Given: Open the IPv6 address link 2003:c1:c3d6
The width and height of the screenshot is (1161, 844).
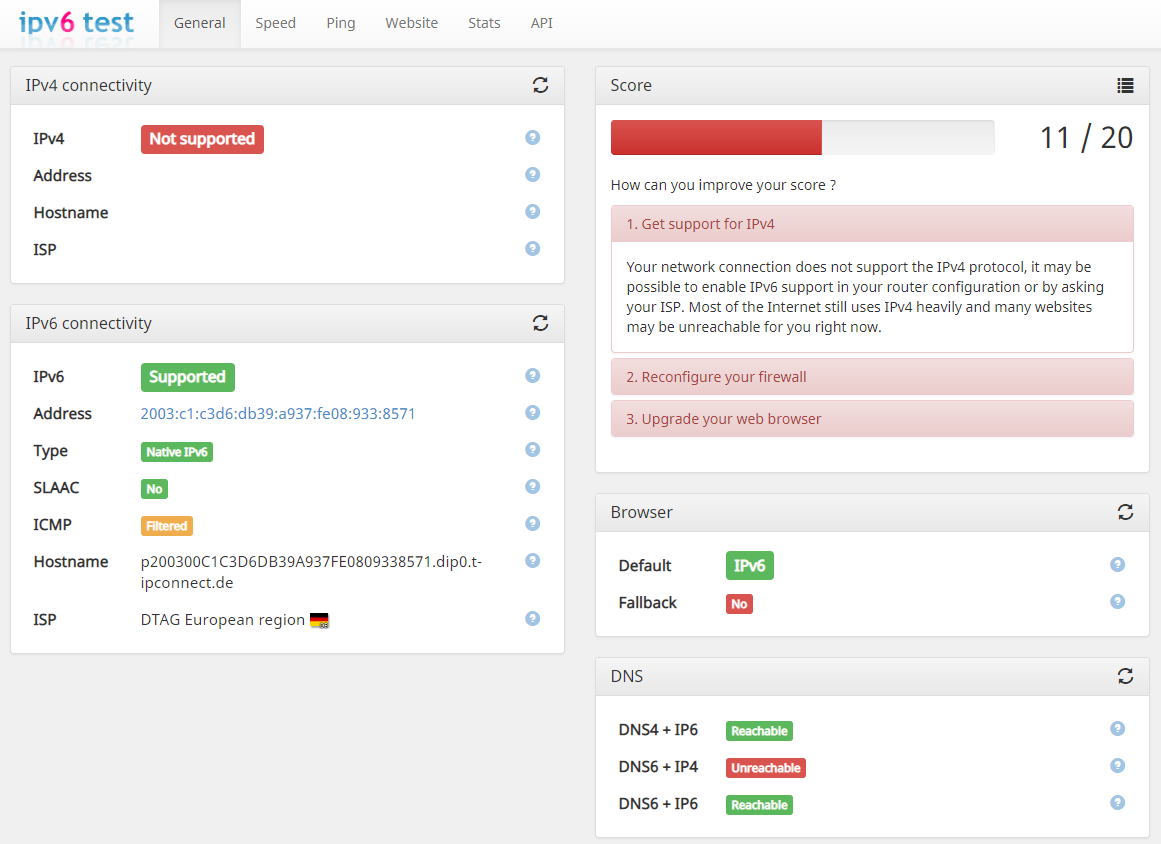Looking at the screenshot, I should [x=278, y=414].
